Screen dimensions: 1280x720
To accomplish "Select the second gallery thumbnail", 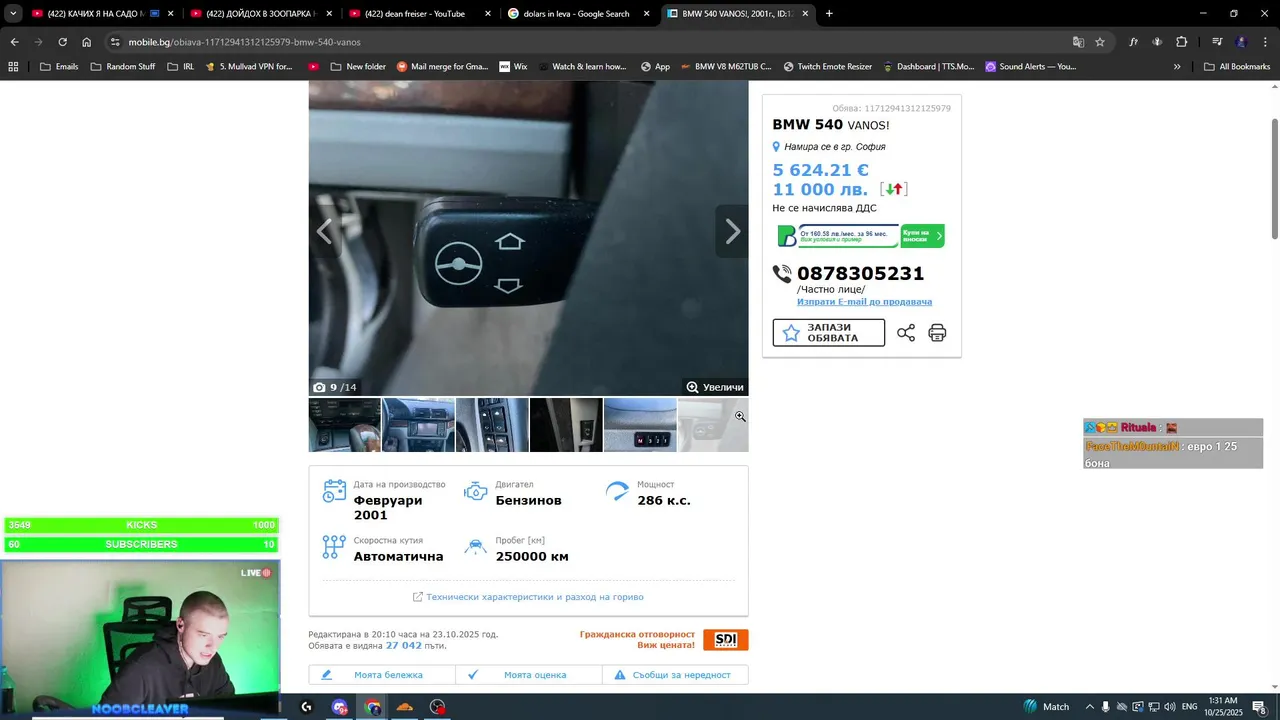I will tap(418, 425).
